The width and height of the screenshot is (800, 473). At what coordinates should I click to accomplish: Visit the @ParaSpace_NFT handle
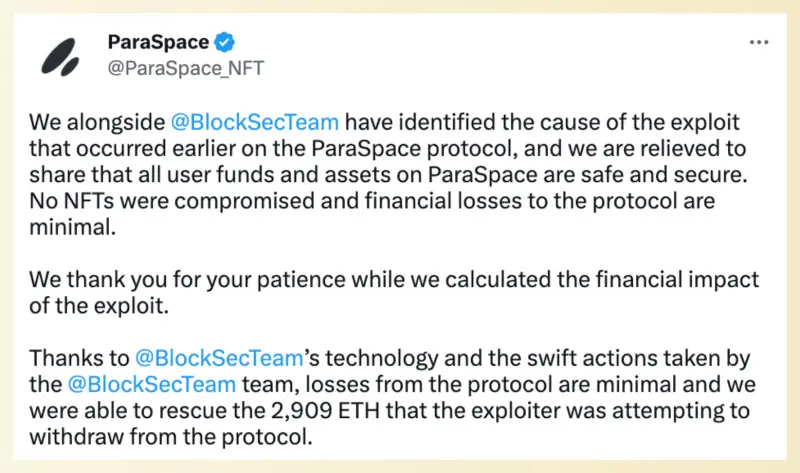coord(185,67)
